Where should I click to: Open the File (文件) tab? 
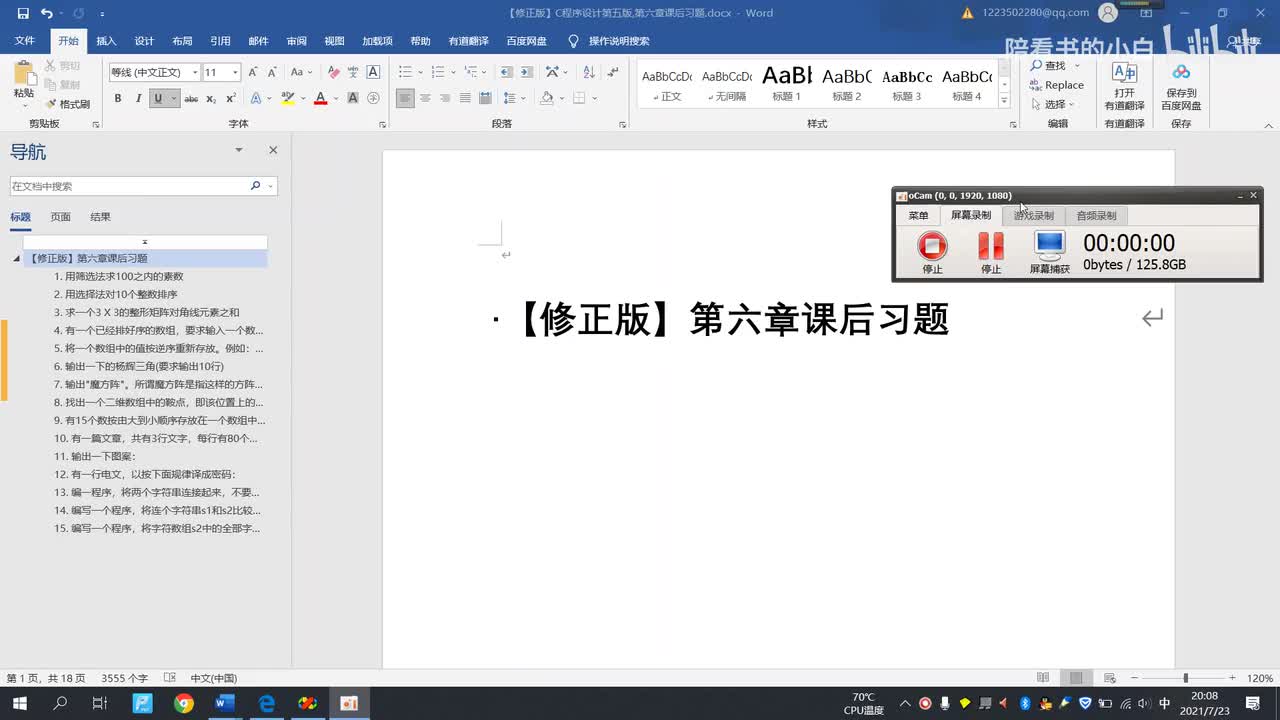point(25,41)
